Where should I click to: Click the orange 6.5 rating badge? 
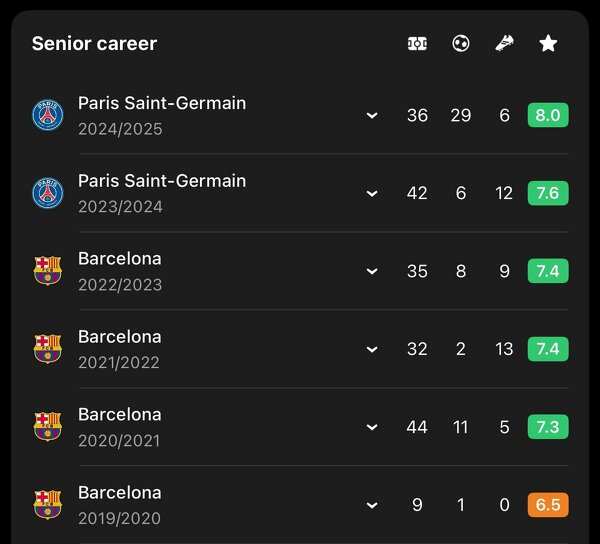(x=548, y=505)
